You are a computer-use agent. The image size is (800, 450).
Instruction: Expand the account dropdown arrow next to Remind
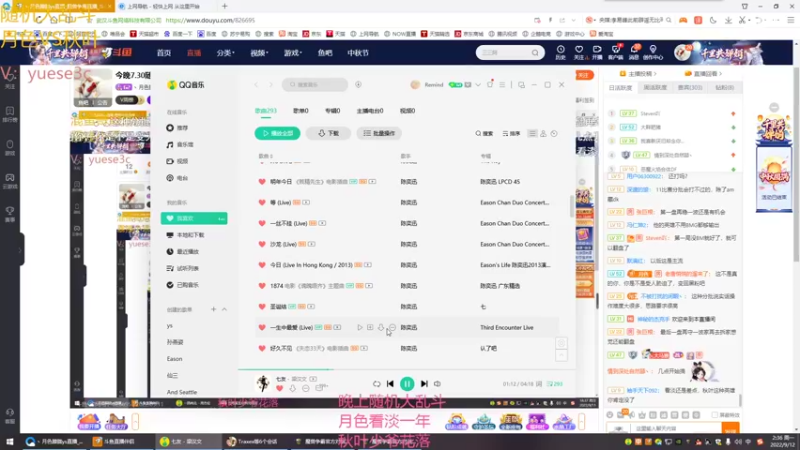click(478, 85)
